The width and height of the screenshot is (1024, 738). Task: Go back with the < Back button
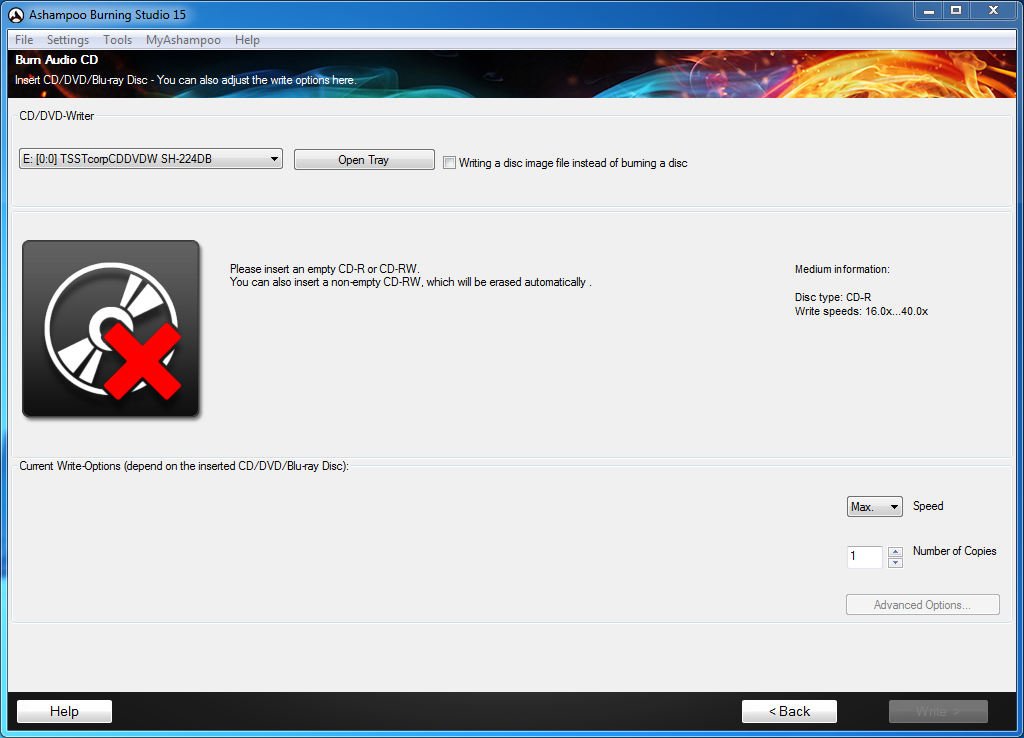[789, 711]
